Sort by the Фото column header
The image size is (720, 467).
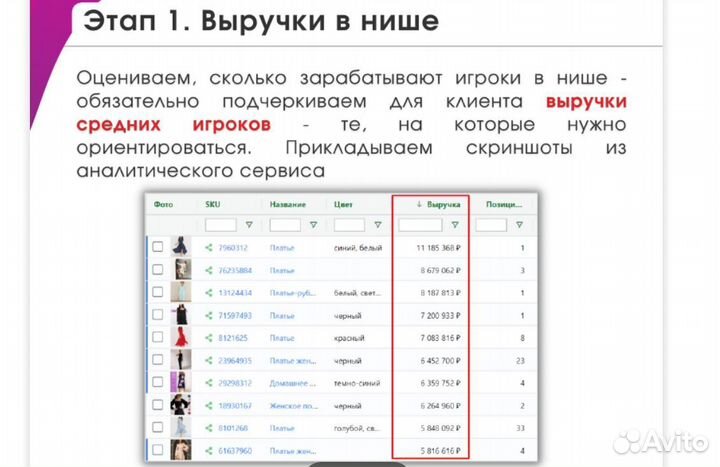pyautogui.click(x=163, y=204)
